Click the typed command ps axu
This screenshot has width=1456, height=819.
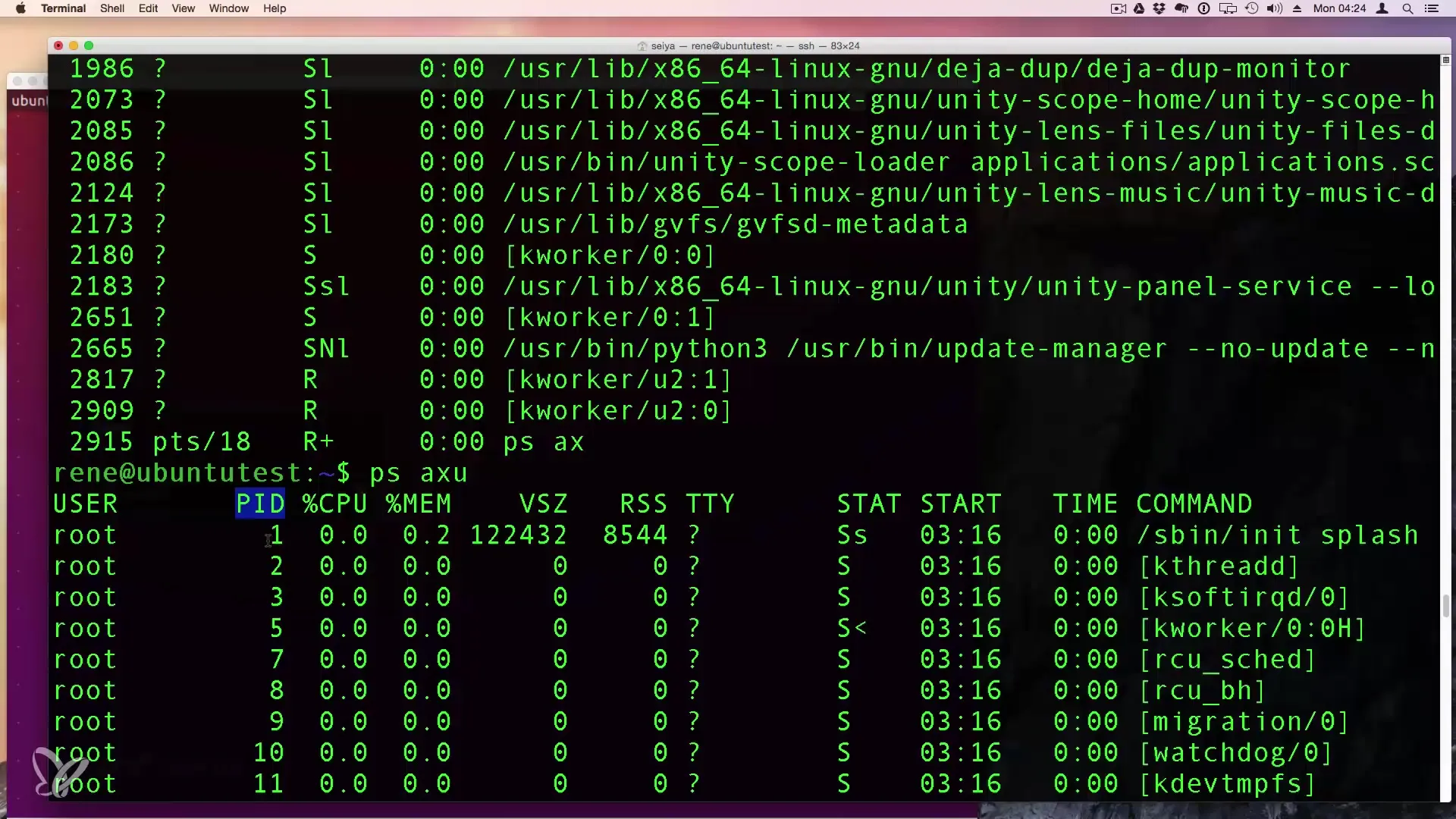pos(419,472)
